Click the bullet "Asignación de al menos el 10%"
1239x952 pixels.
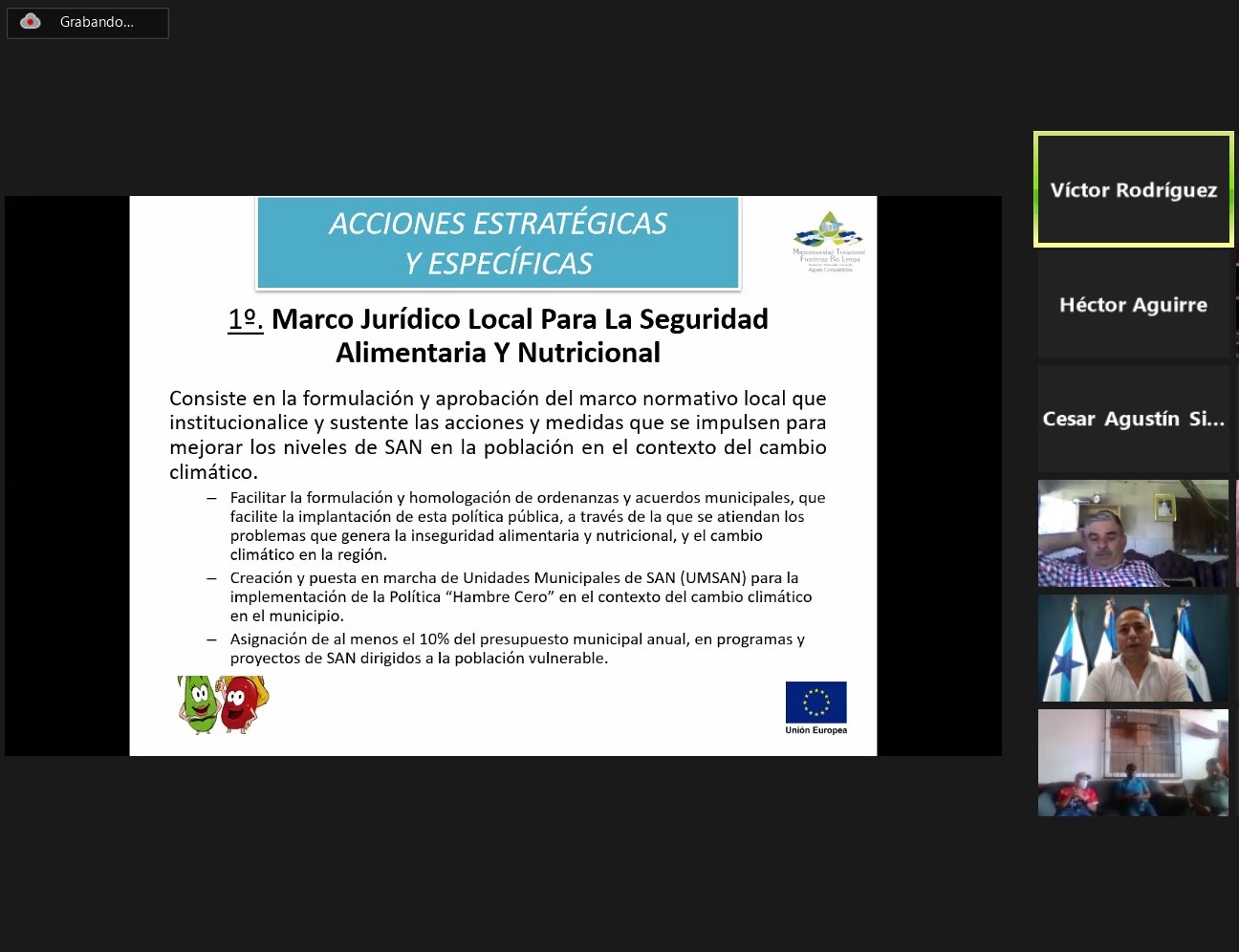[516, 648]
